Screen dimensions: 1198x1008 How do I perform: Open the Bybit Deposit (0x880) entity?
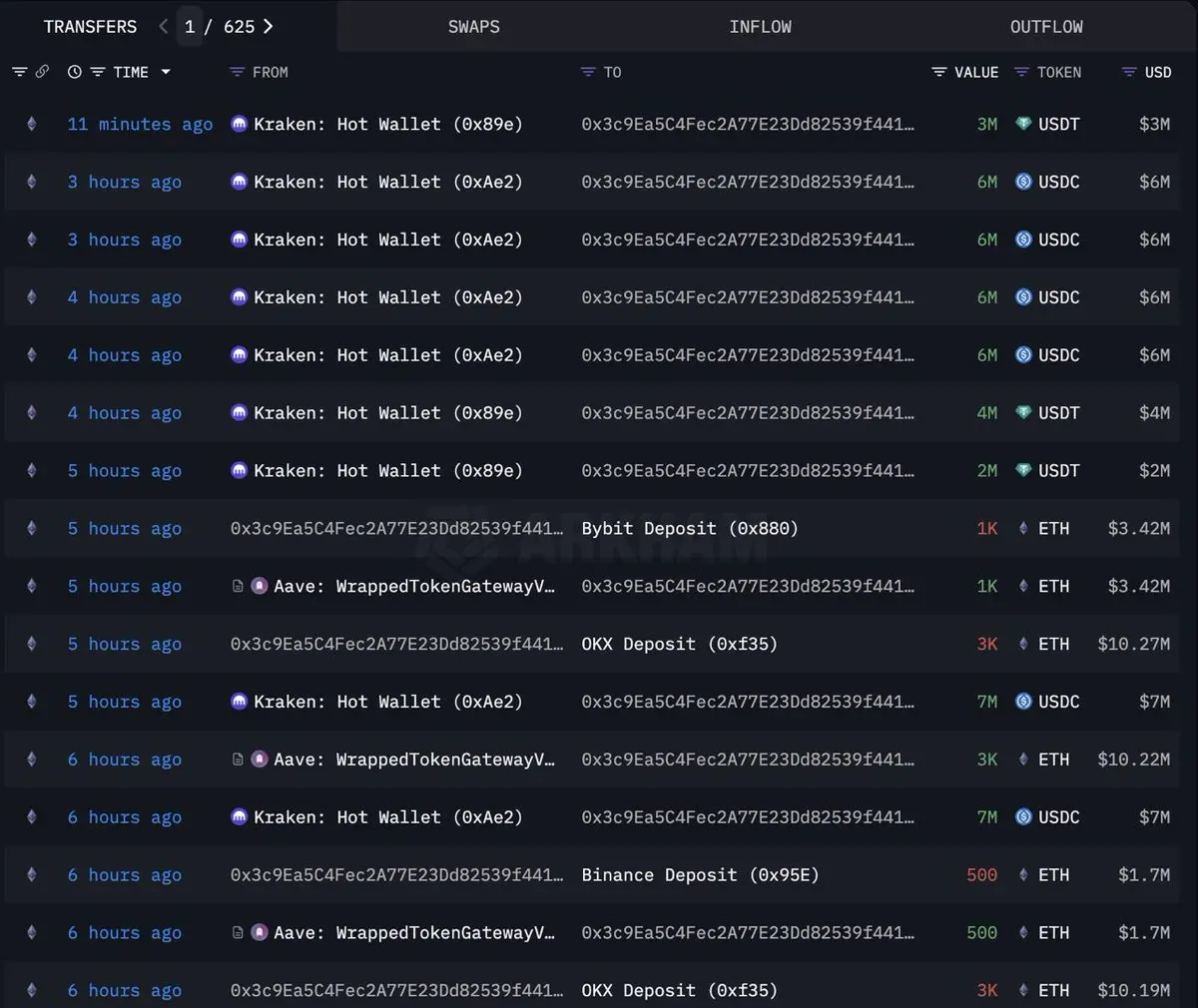tap(690, 528)
